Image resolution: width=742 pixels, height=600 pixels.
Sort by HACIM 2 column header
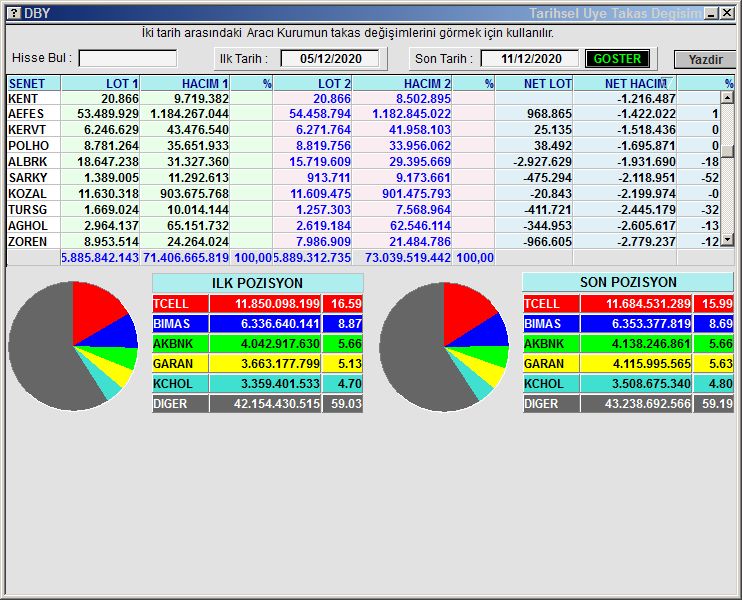402,83
